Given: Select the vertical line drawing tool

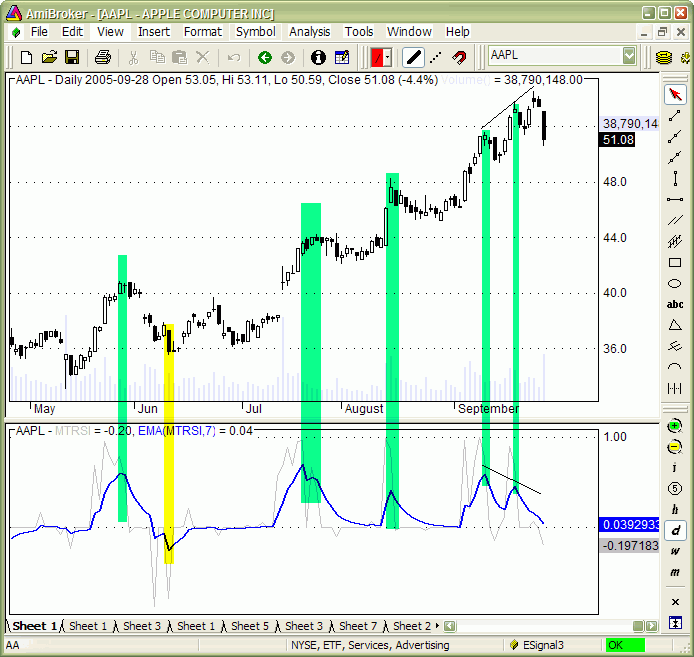Looking at the screenshot, I should (x=675, y=178).
